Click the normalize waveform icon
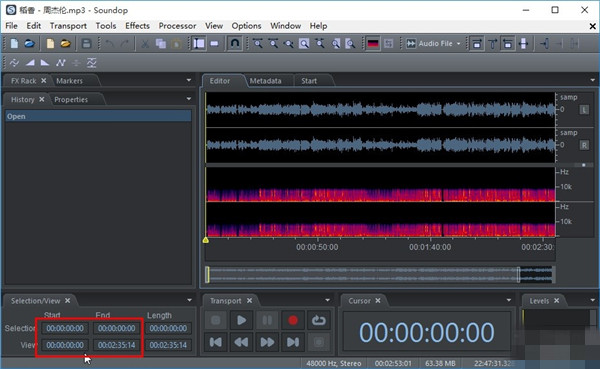 point(91,62)
